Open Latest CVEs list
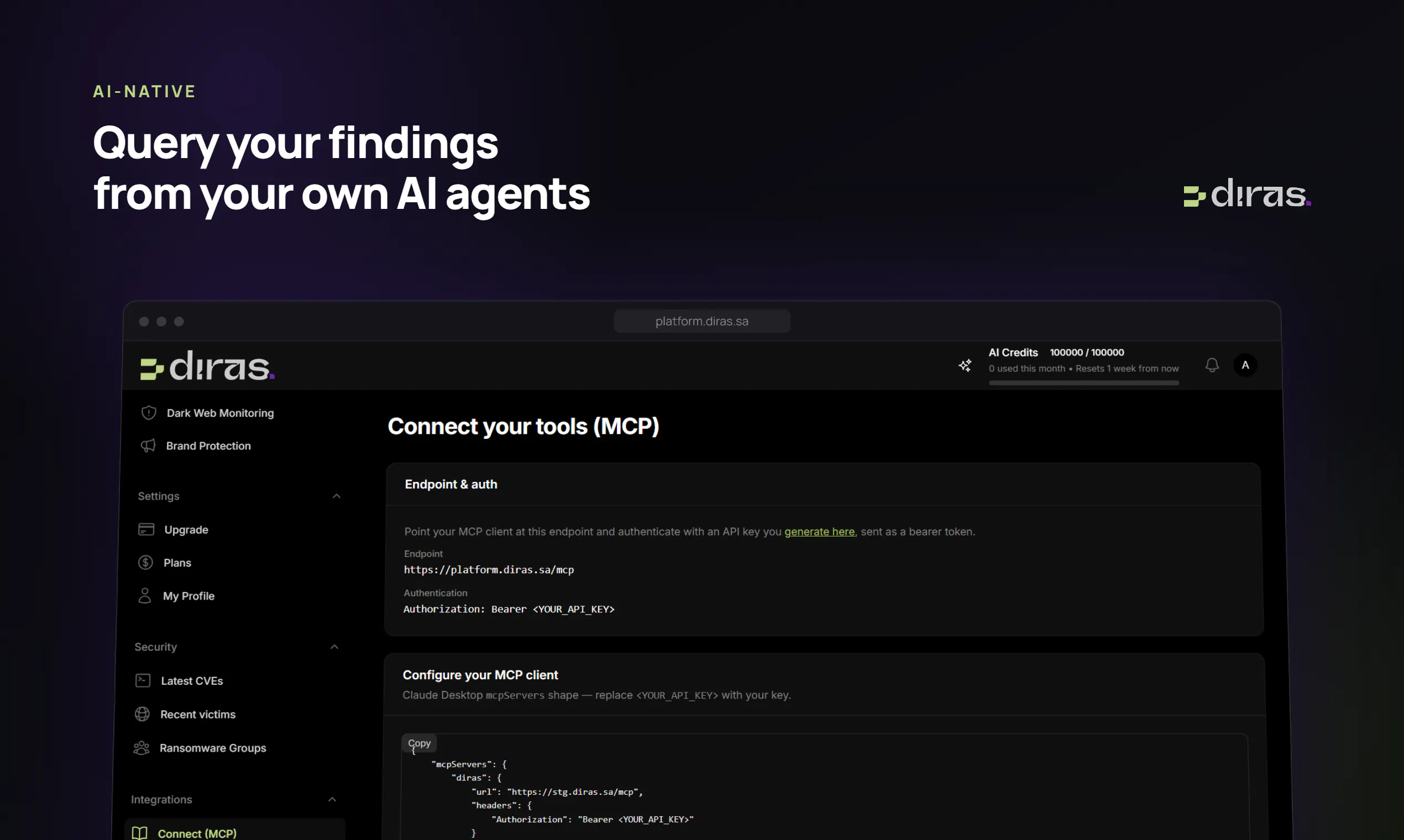Image resolution: width=1404 pixels, height=840 pixels. tap(192, 681)
